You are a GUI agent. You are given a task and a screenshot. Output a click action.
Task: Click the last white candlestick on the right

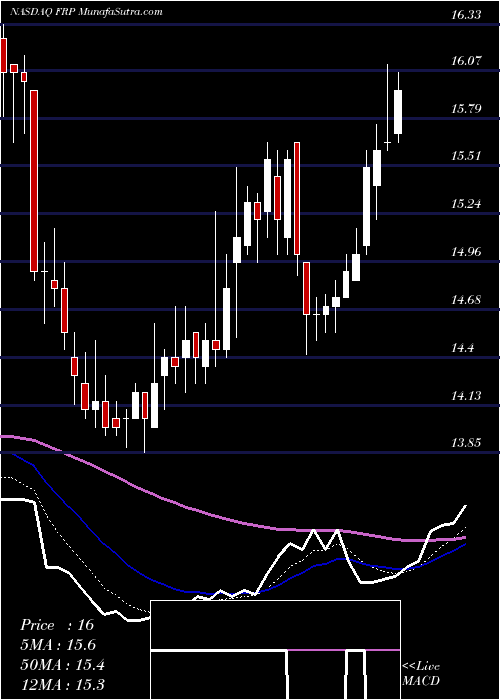[x=398, y=112]
